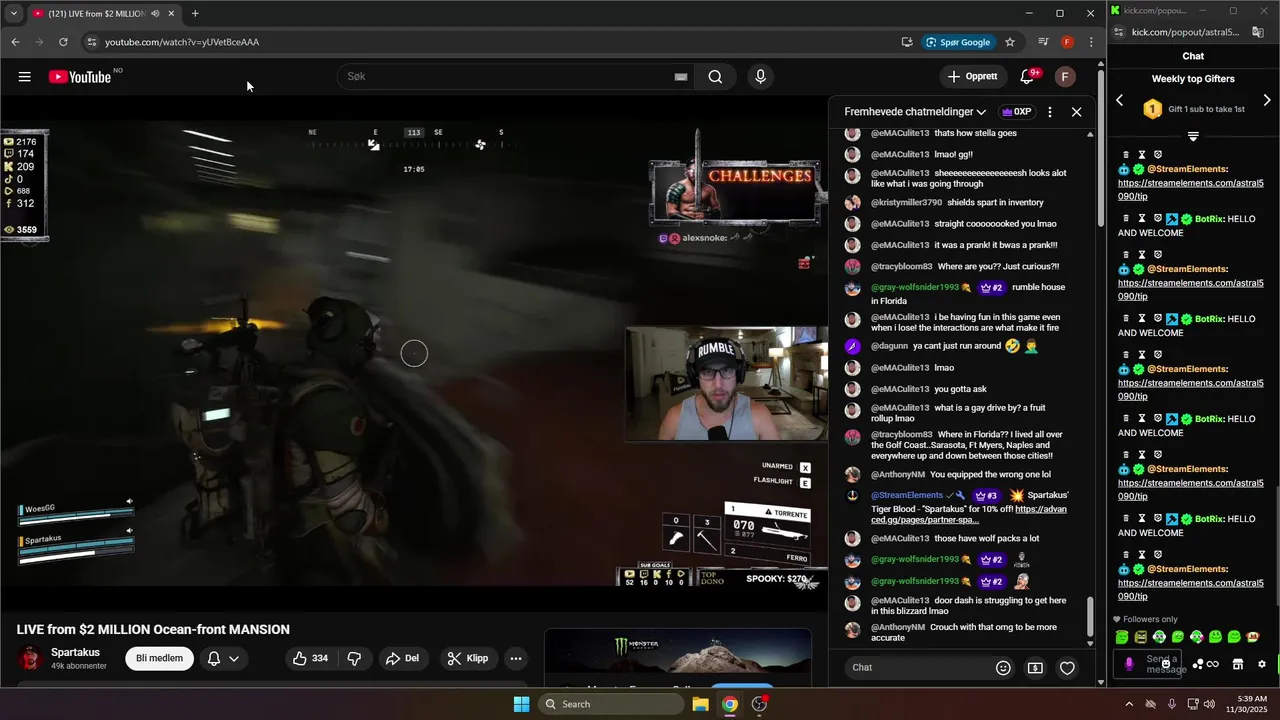
Task: Mute the tab via speaker icon
Action: [155, 14]
